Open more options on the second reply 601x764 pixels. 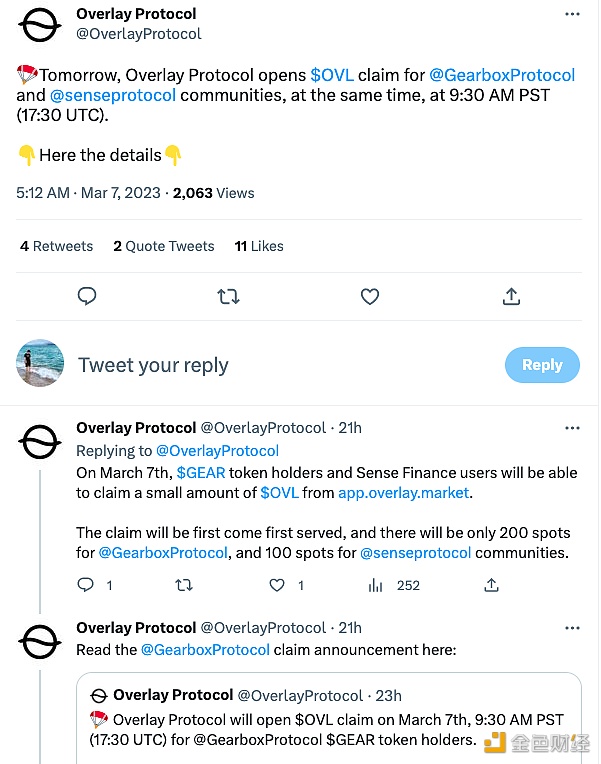[572, 628]
